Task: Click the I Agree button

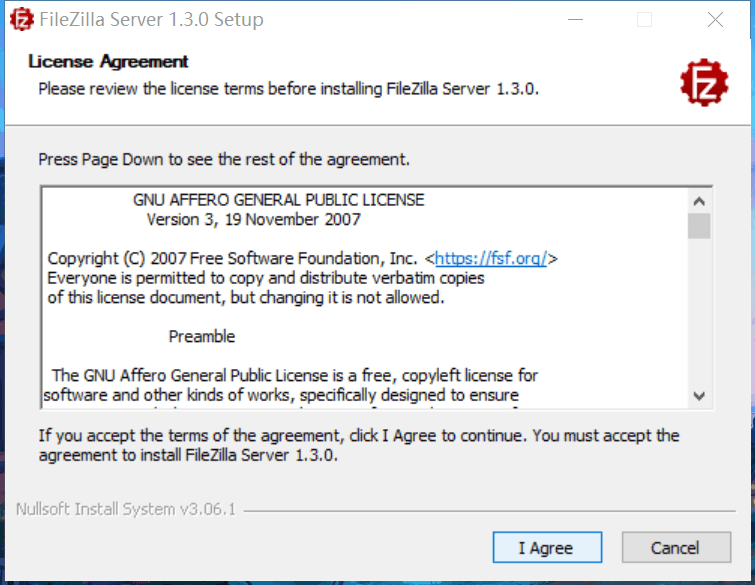Action: [547, 547]
